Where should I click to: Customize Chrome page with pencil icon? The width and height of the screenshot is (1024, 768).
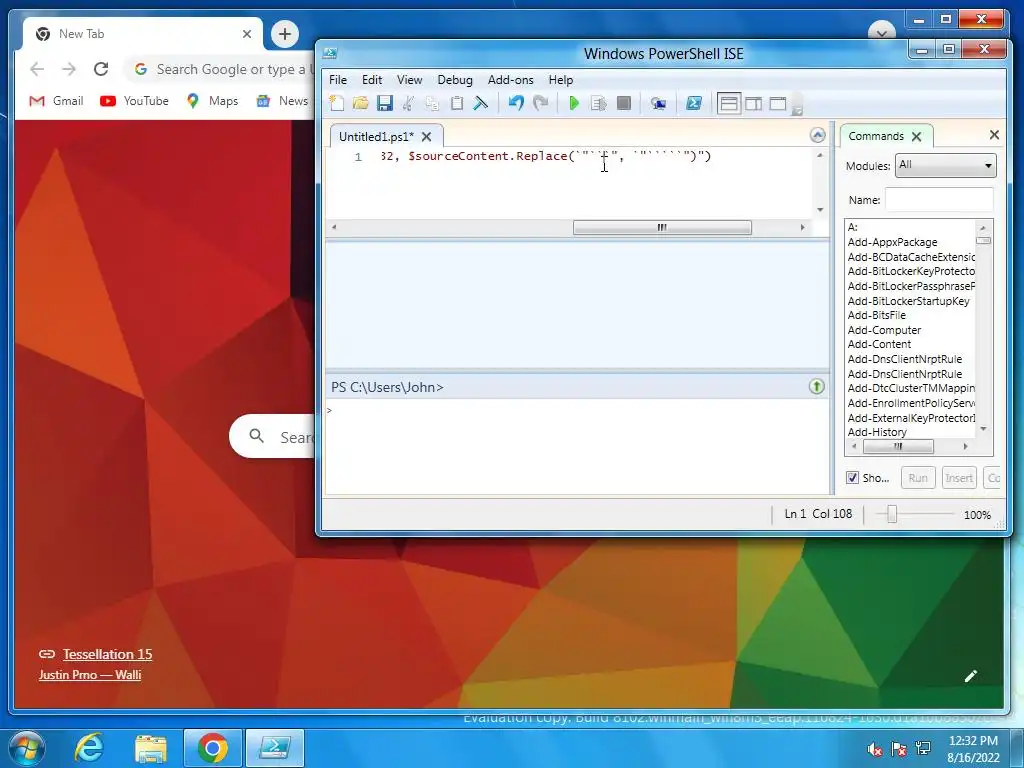(x=971, y=676)
